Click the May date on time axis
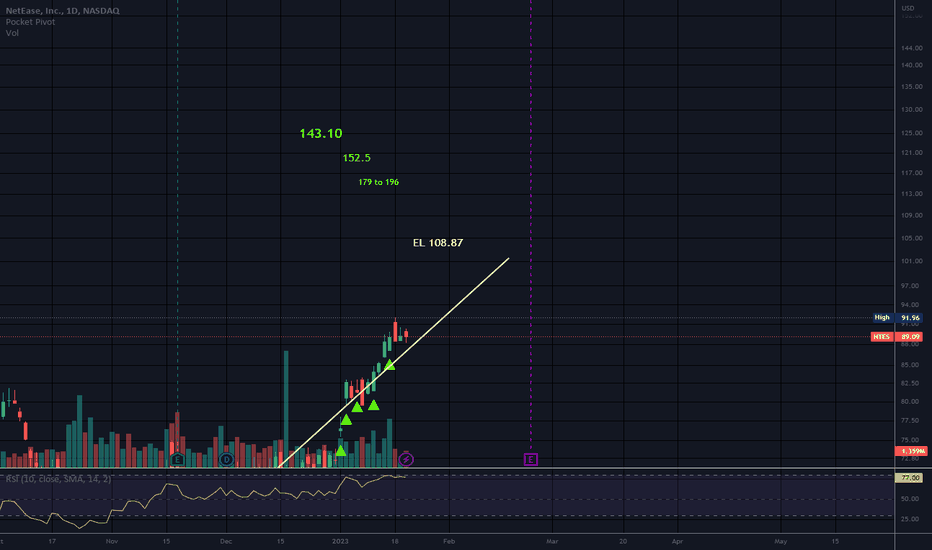Image resolution: width=932 pixels, height=550 pixels. point(780,542)
